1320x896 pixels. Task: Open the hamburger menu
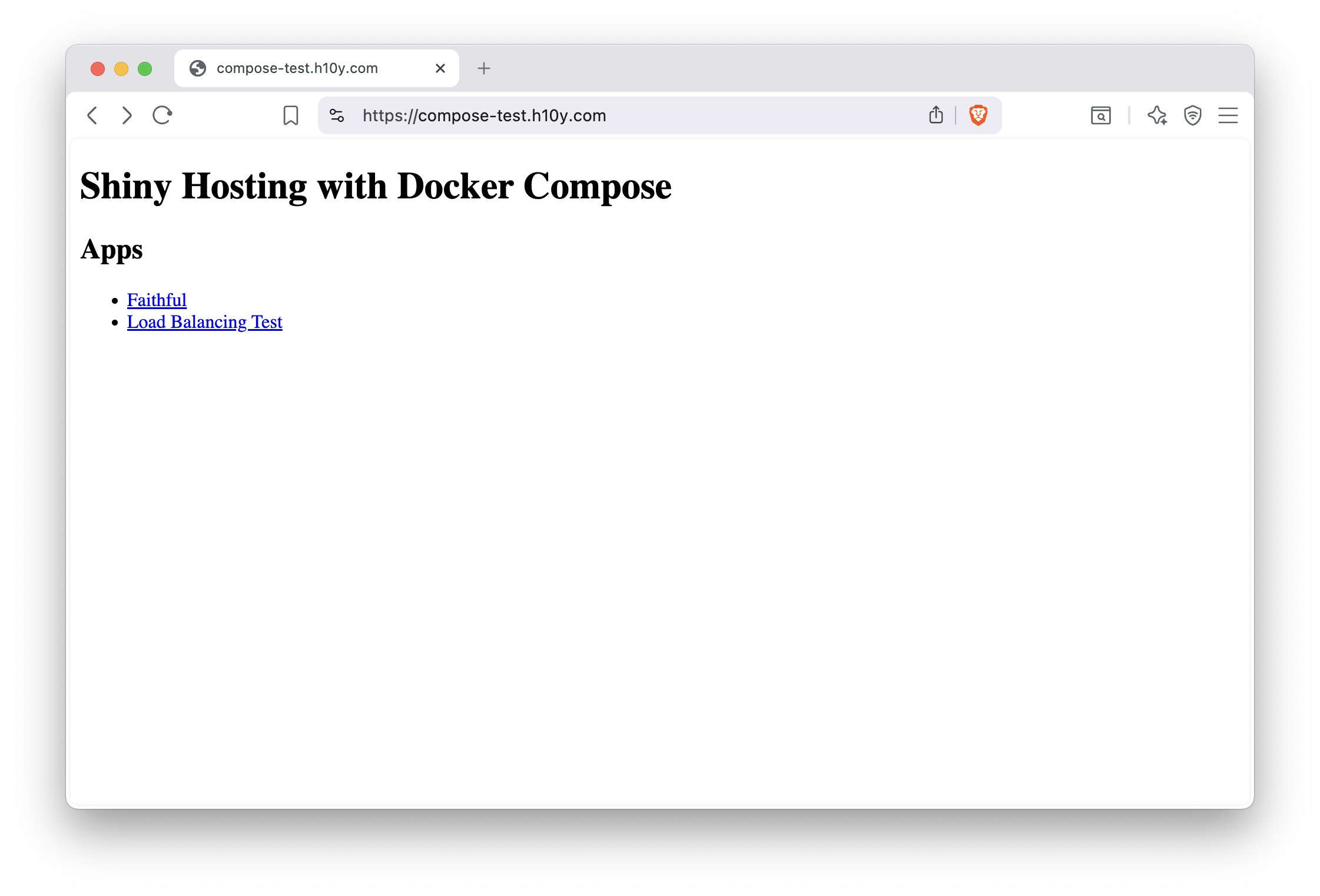[x=1228, y=115]
